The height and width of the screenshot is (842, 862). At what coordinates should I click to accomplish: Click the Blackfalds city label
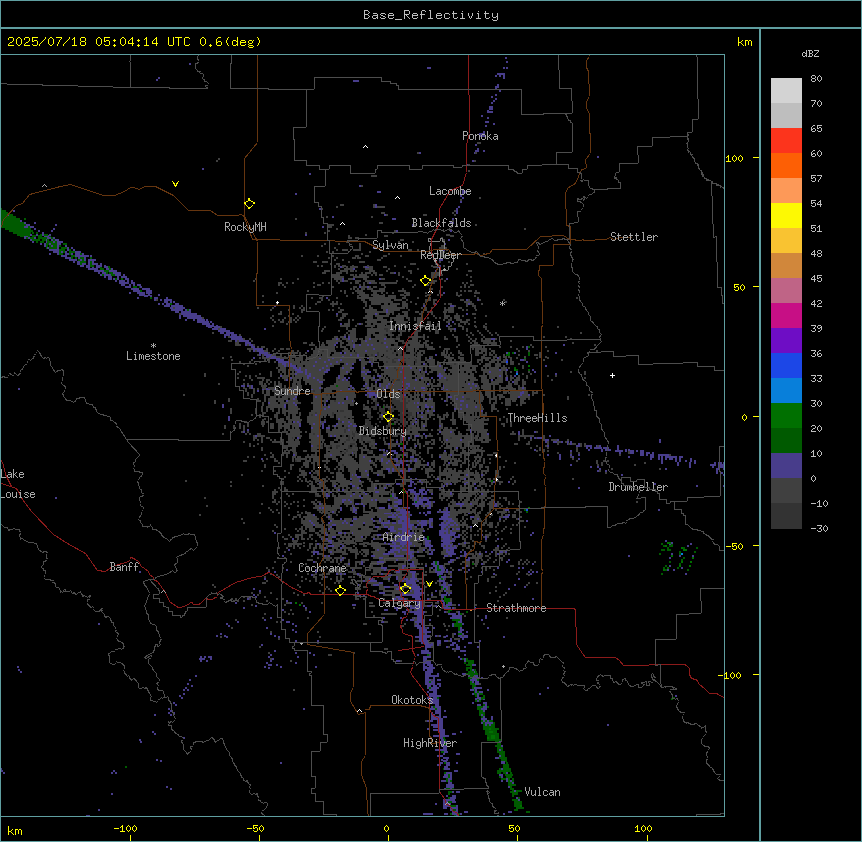pyautogui.click(x=441, y=223)
